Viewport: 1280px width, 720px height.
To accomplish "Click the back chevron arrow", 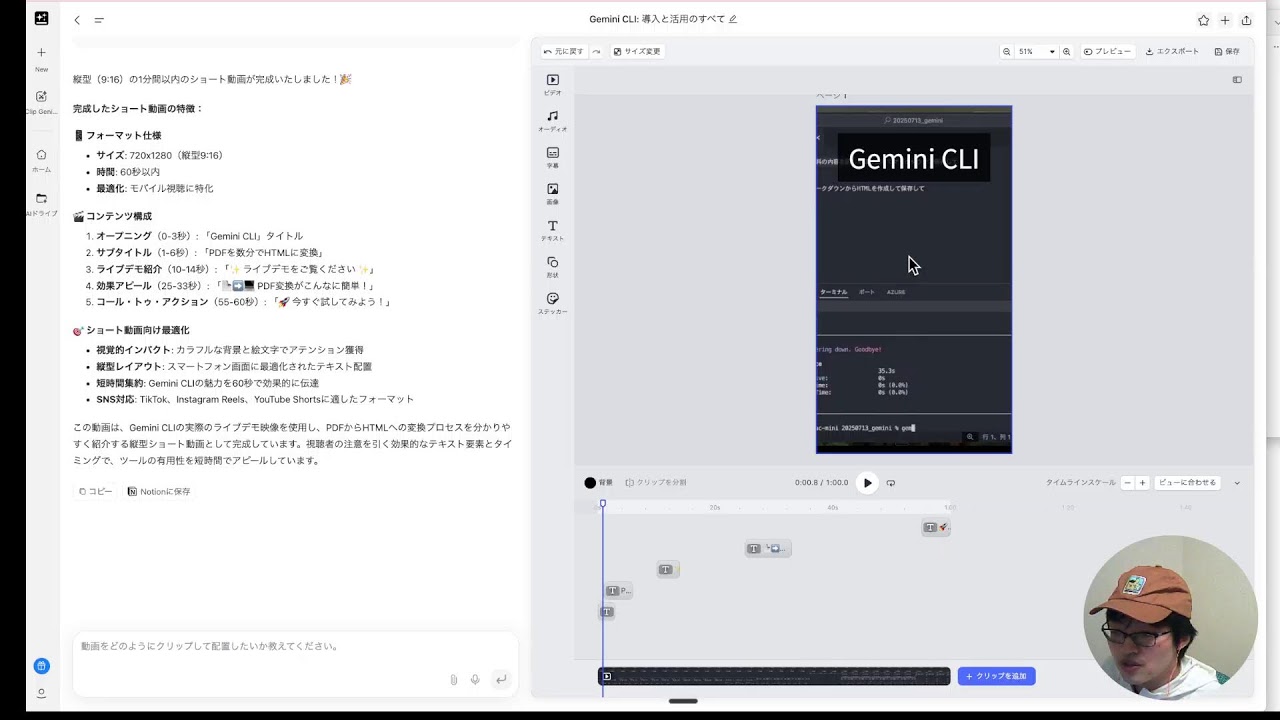I will coord(77,20).
